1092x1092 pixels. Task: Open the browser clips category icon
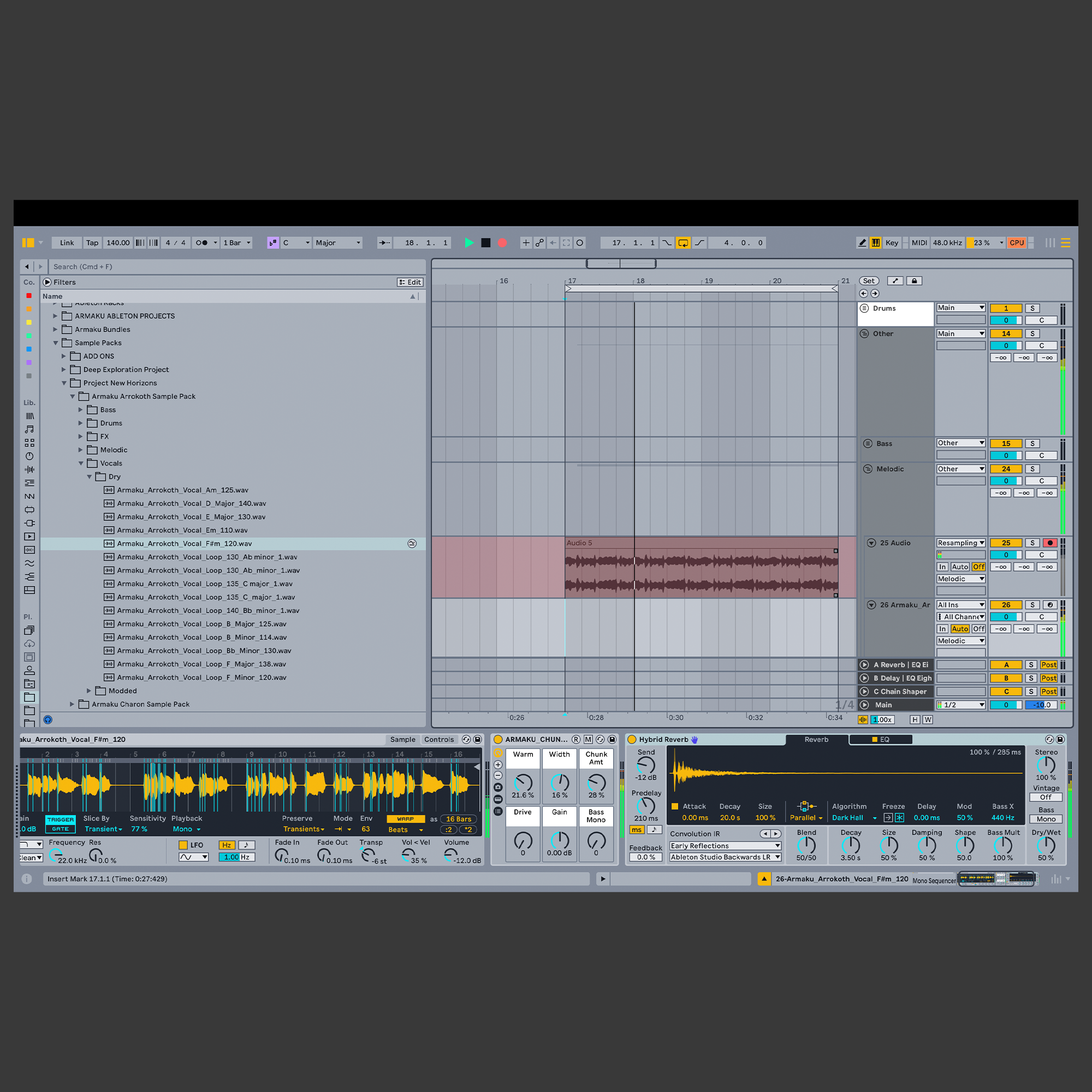[x=29, y=536]
